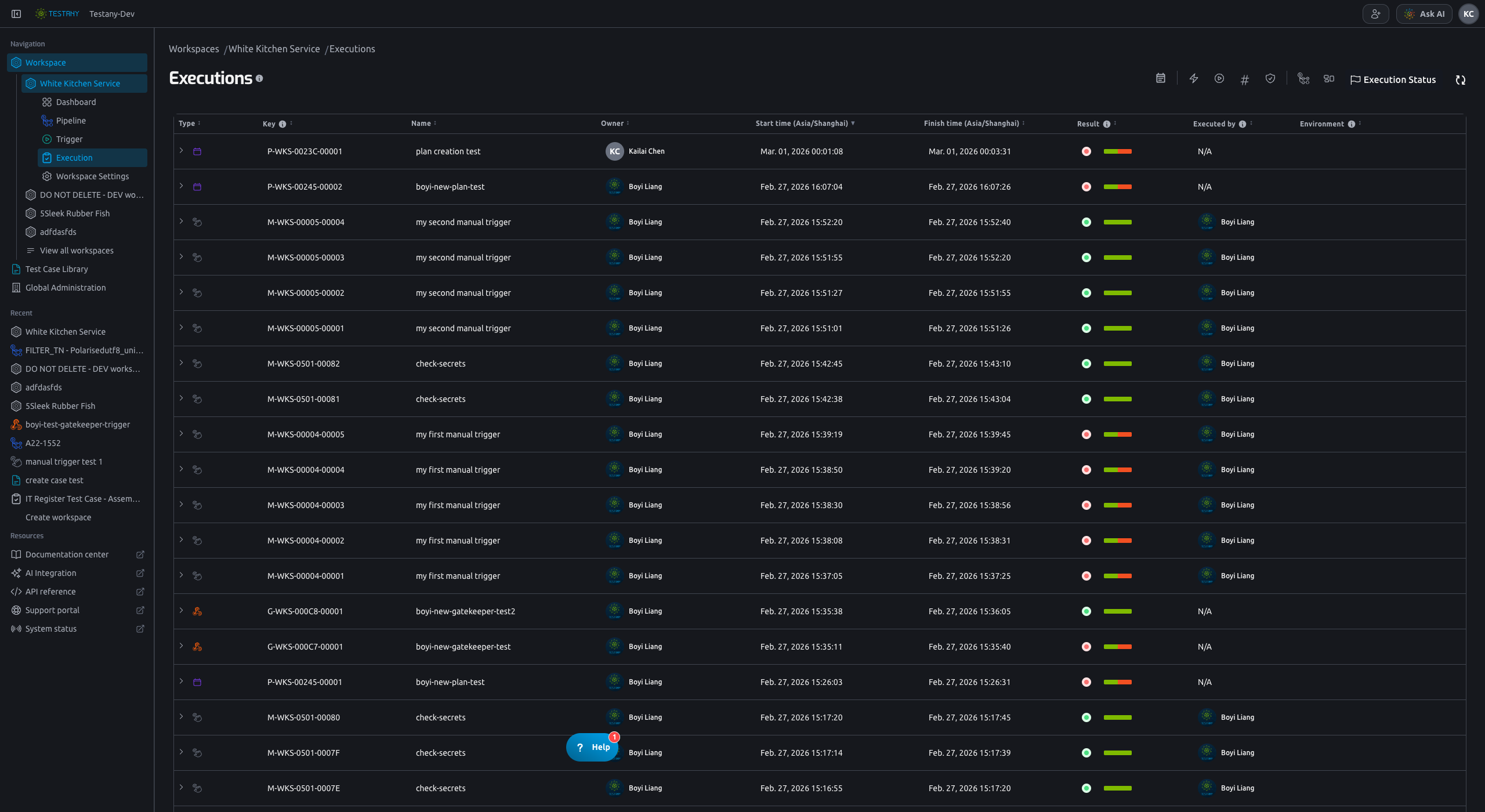Click the Testany logo in the header
This screenshot has width=1485, height=812.
(x=57, y=14)
